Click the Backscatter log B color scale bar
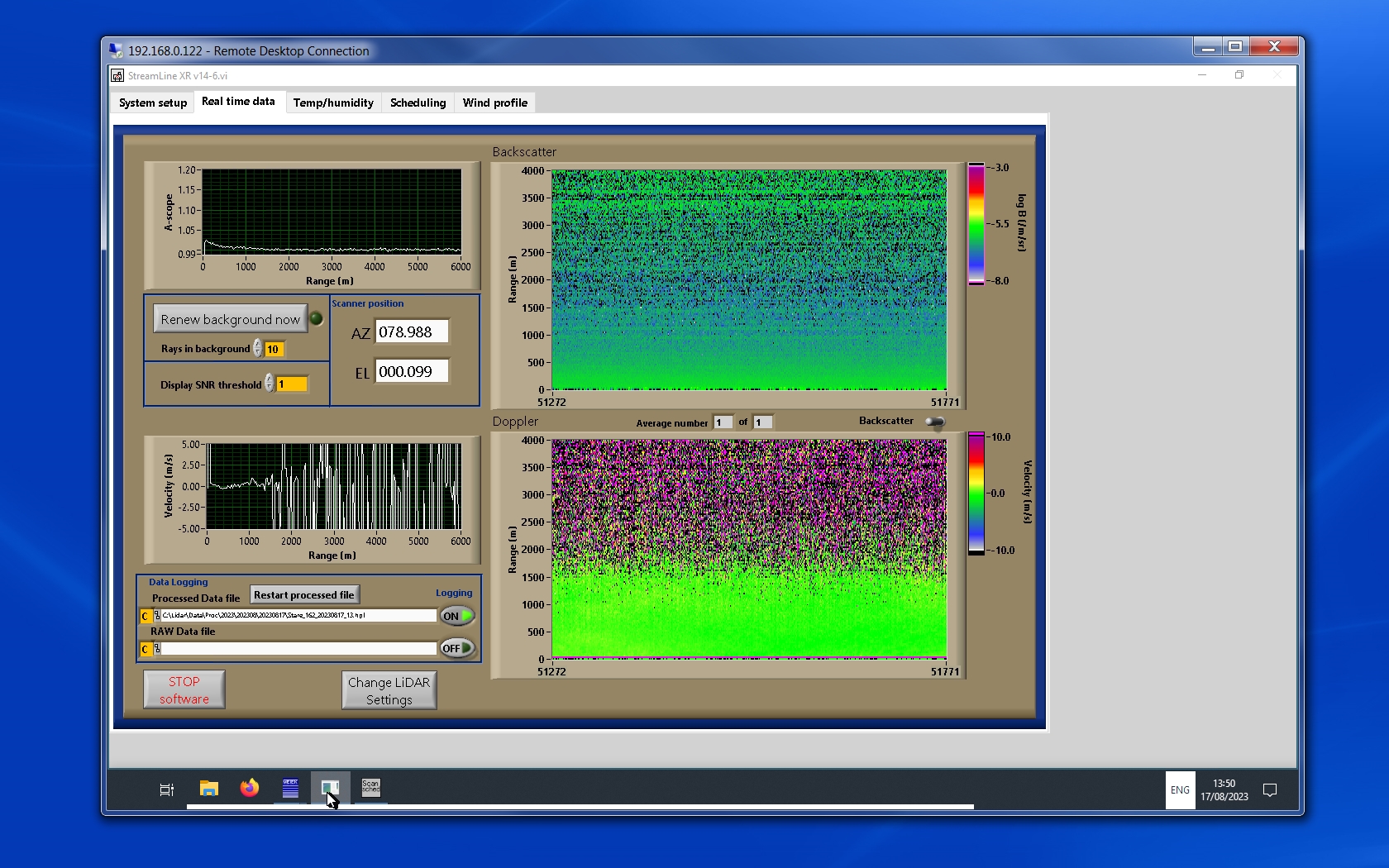The image size is (1389, 868). coord(976,224)
